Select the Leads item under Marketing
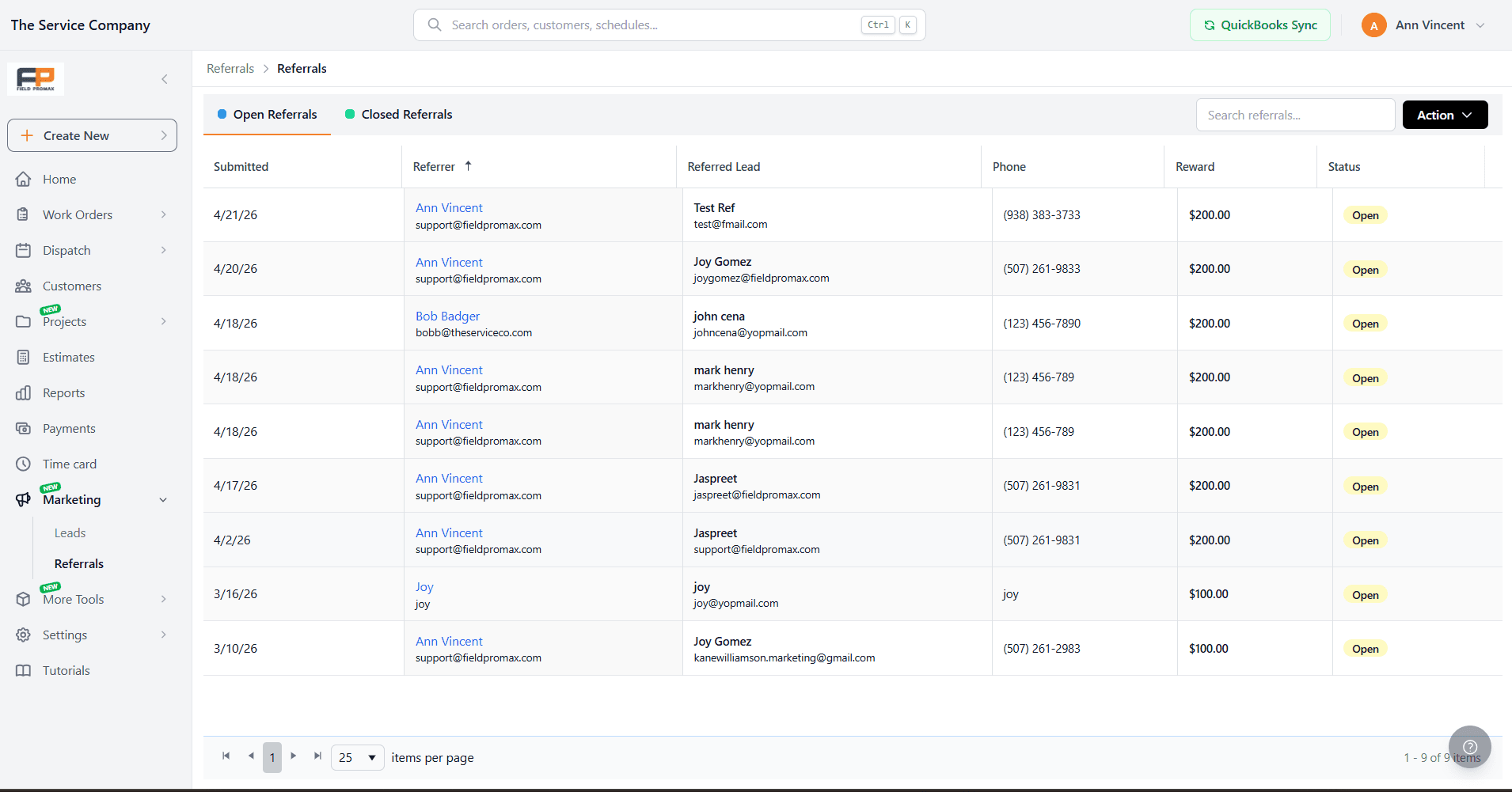Screen dimensions: 1512x792 pos(70,533)
